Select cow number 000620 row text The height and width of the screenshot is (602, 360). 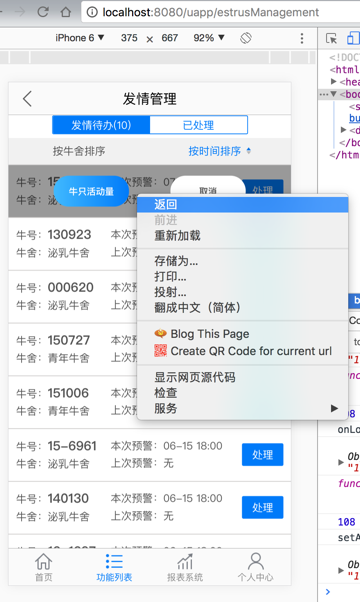[x=71, y=288]
